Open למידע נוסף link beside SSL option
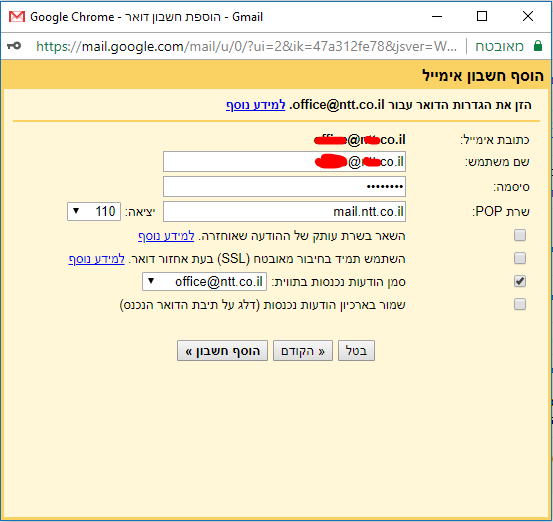This screenshot has width=553, height=522. point(96,259)
